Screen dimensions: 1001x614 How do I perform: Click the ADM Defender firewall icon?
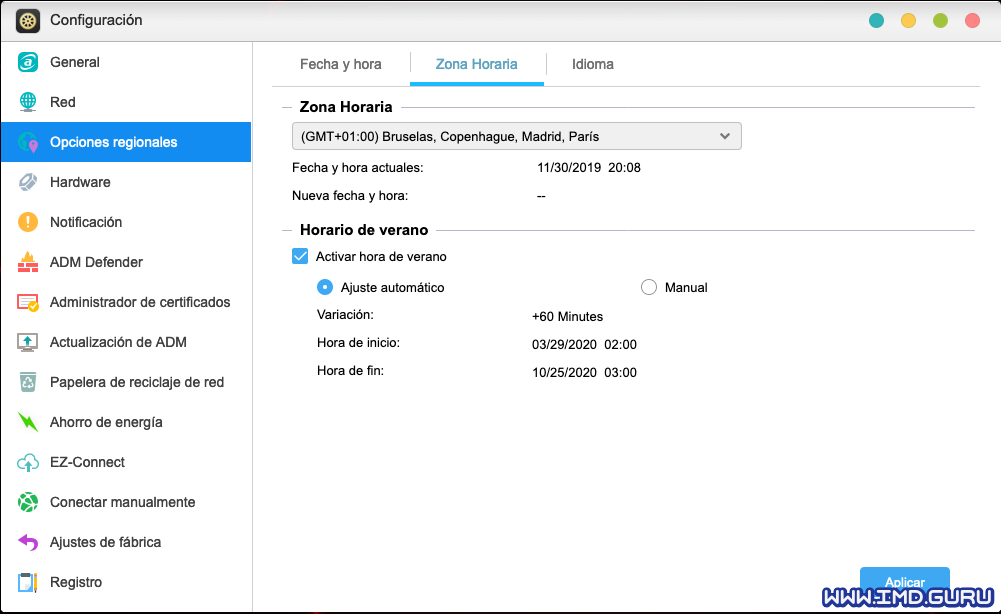pyautogui.click(x=28, y=262)
